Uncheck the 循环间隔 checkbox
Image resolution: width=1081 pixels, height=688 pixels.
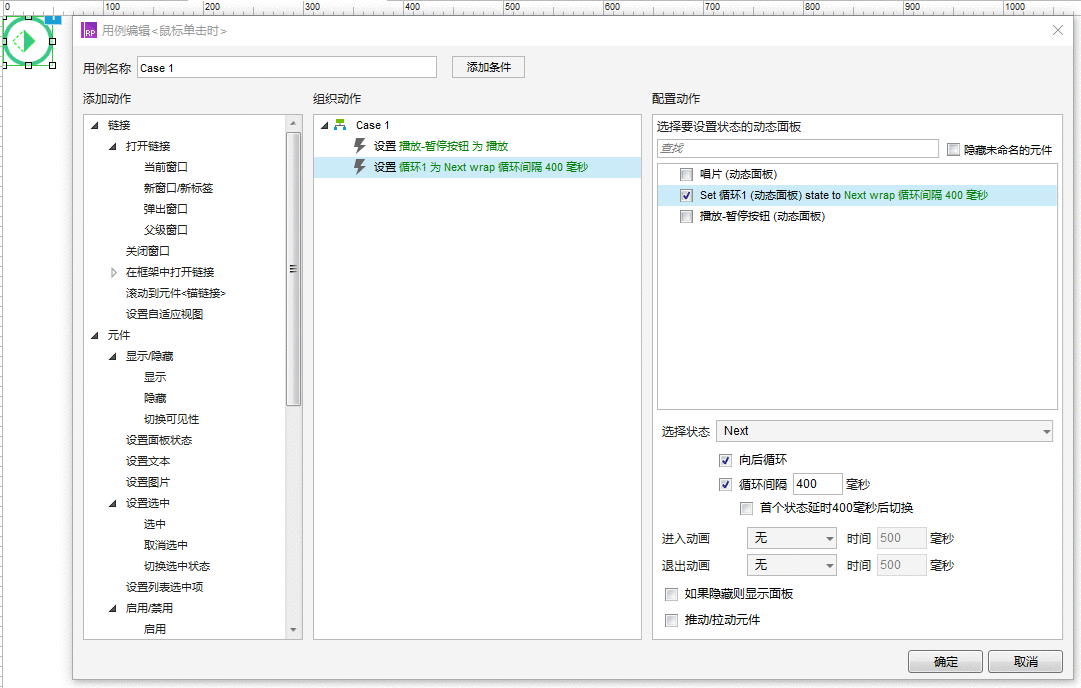[x=725, y=485]
